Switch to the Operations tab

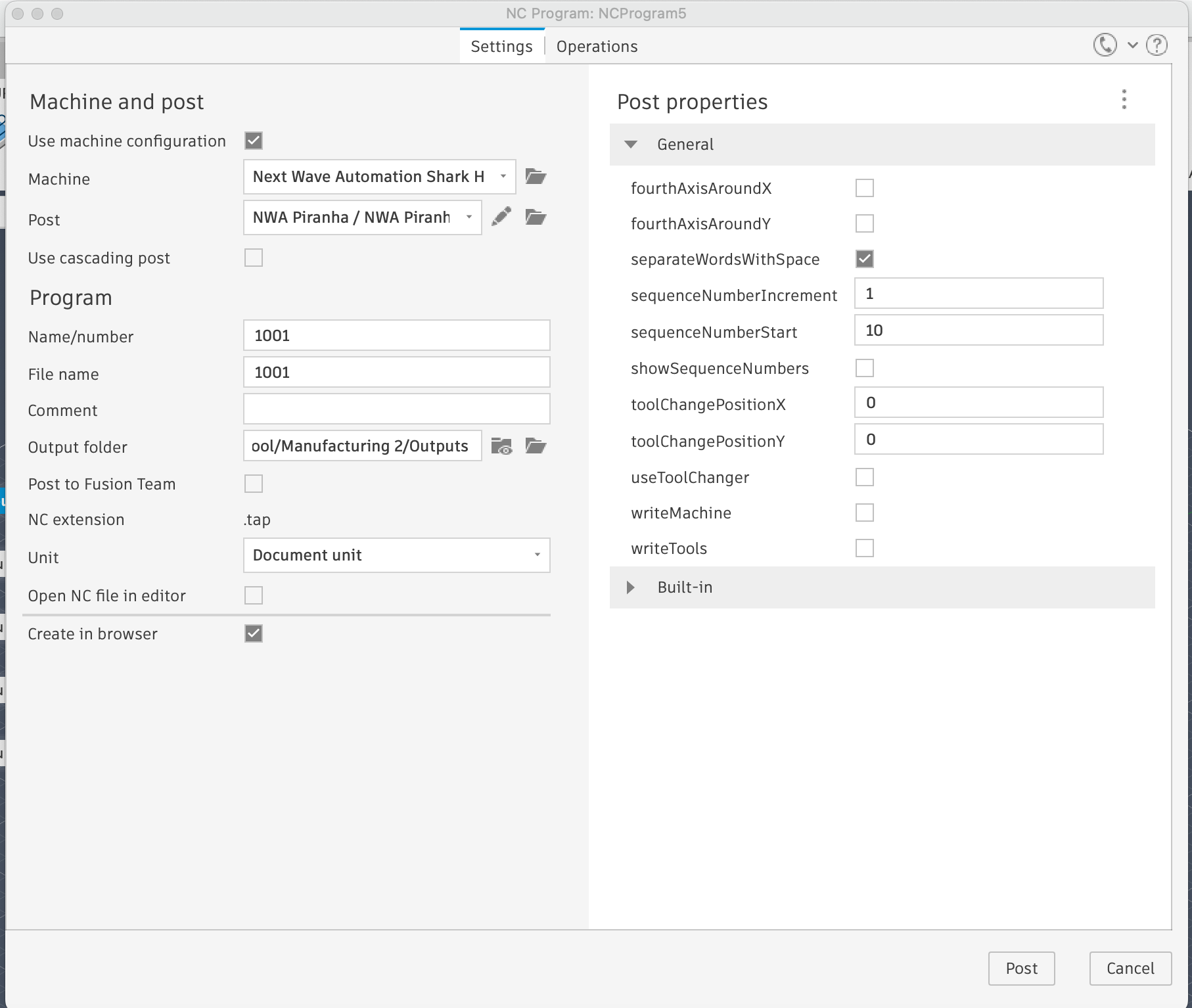click(597, 47)
